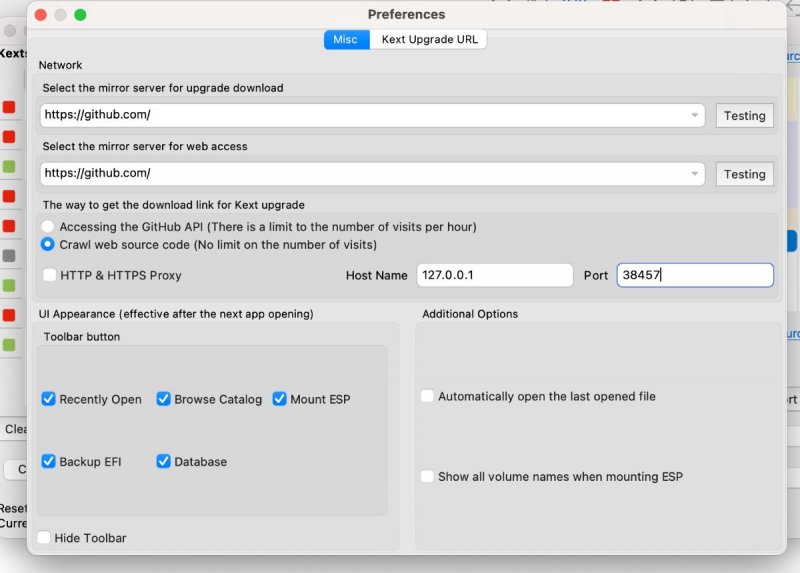Check Show all volume names when mounting ESP
Image resolution: width=800 pixels, height=573 pixels.
428,477
